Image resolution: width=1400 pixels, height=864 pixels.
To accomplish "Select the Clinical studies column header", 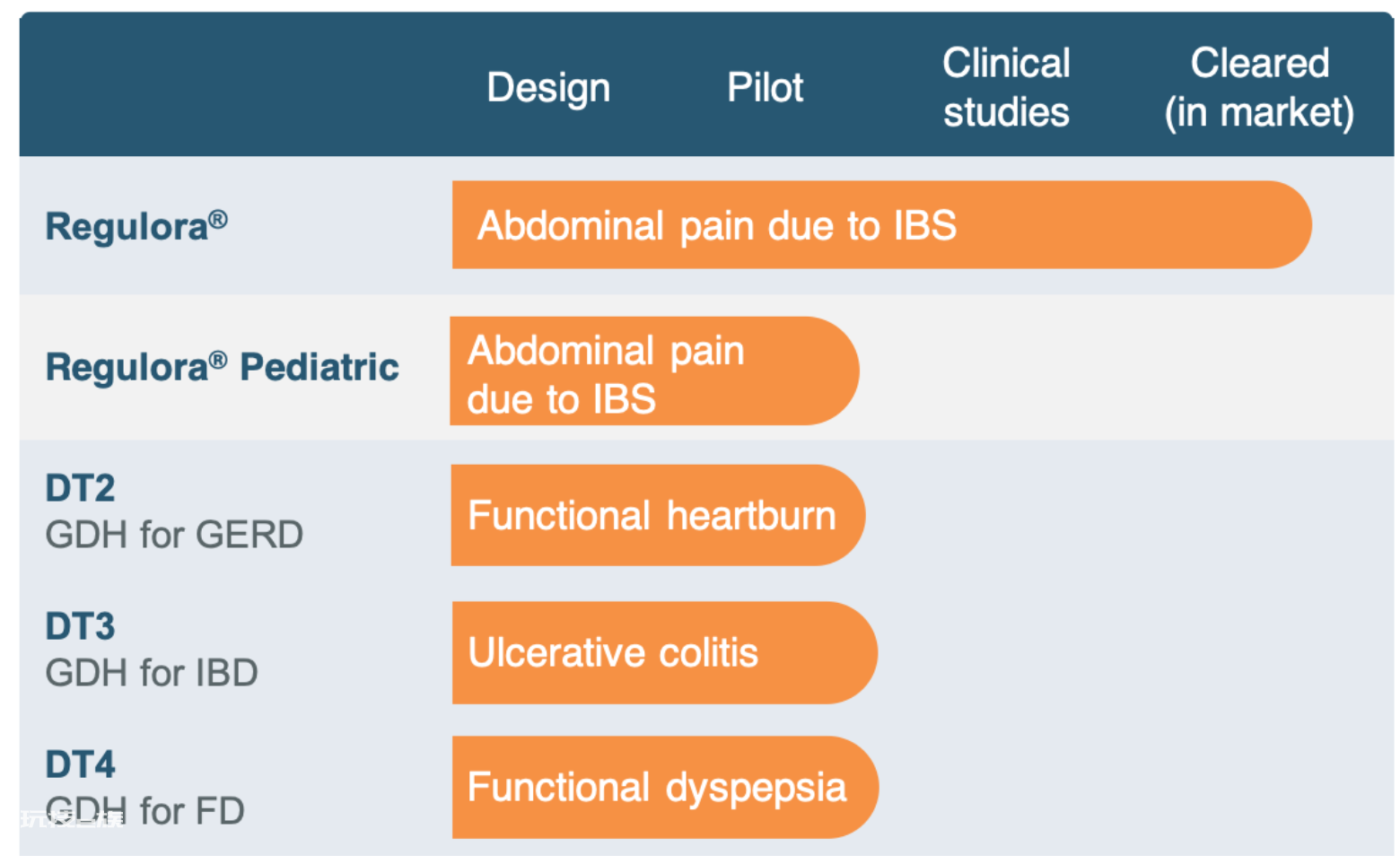I will 1006,88.
